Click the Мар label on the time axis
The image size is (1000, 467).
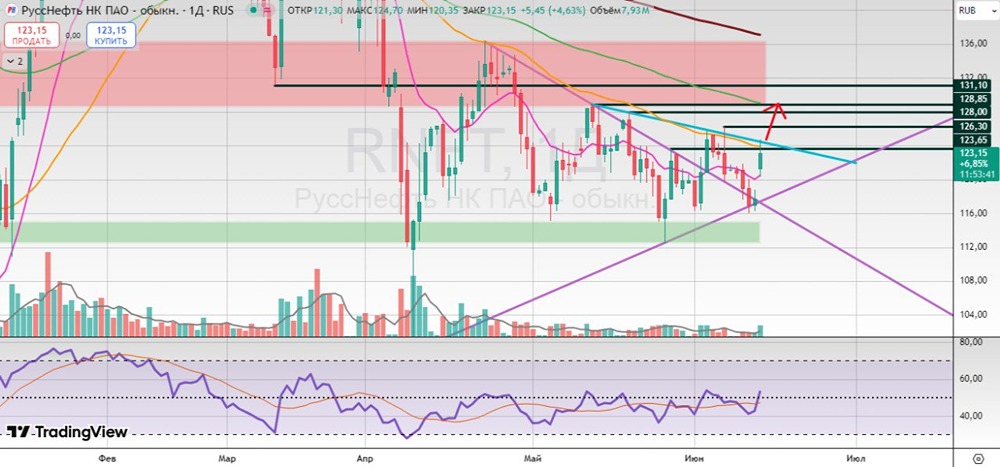point(227,458)
